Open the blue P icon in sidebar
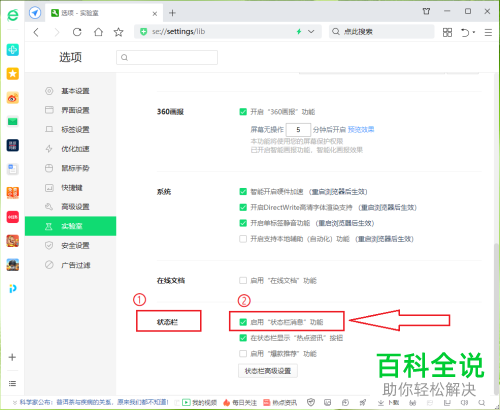 pyautogui.click(x=13, y=289)
